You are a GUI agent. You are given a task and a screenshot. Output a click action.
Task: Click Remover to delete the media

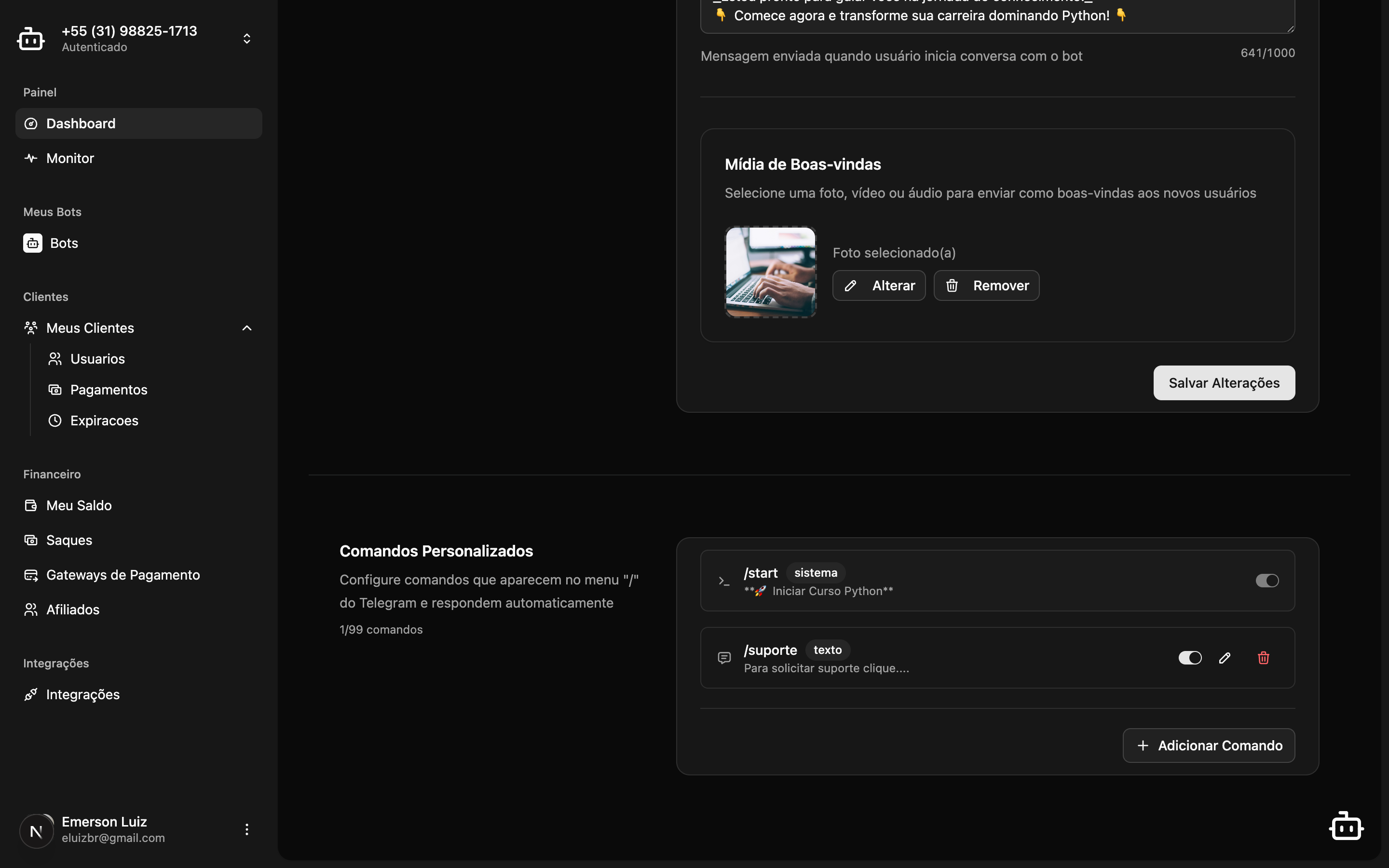pyautogui.click(x=986, y=285)
